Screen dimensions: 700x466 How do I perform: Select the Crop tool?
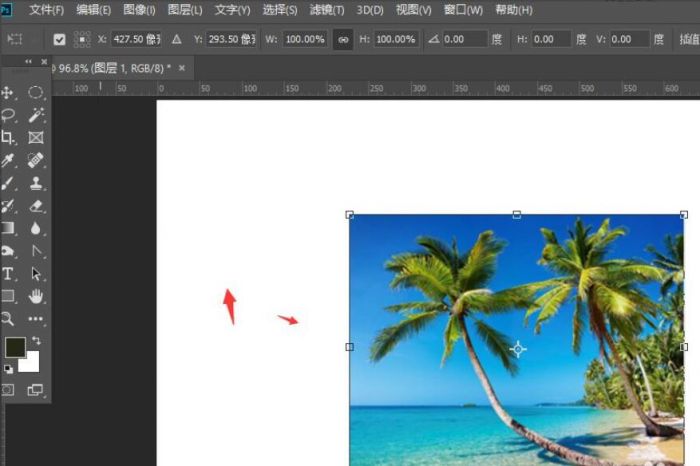8,138
